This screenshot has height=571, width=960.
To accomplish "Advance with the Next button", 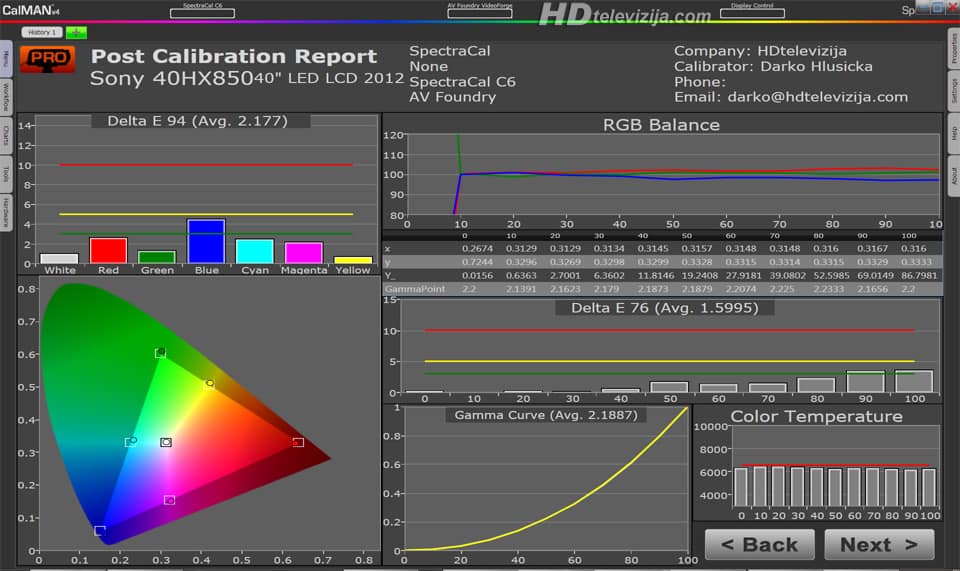I will pos(879,544).
